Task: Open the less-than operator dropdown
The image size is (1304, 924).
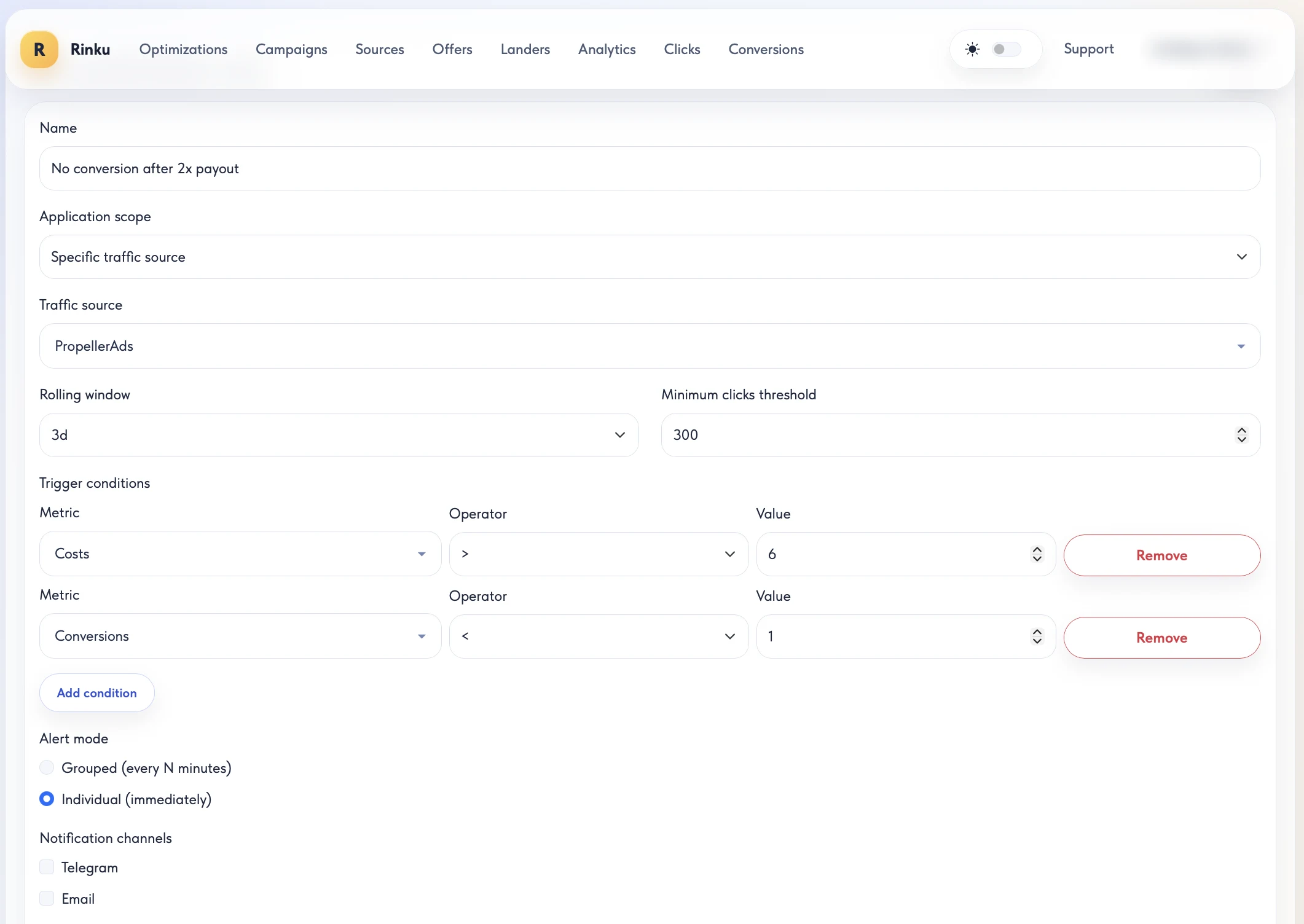Action: [x=599, y=636]
